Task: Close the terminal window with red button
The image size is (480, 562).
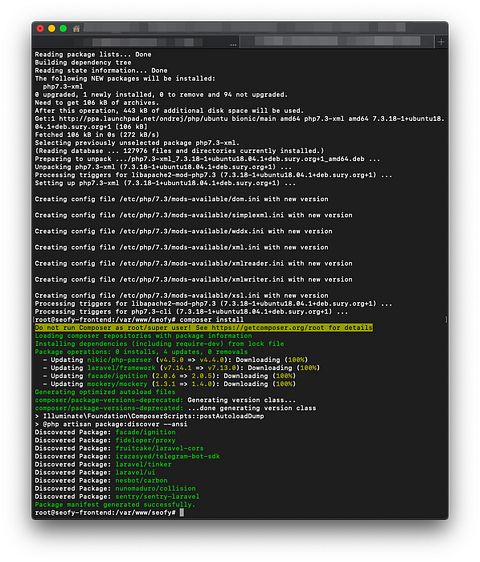Action: [40, 29]
